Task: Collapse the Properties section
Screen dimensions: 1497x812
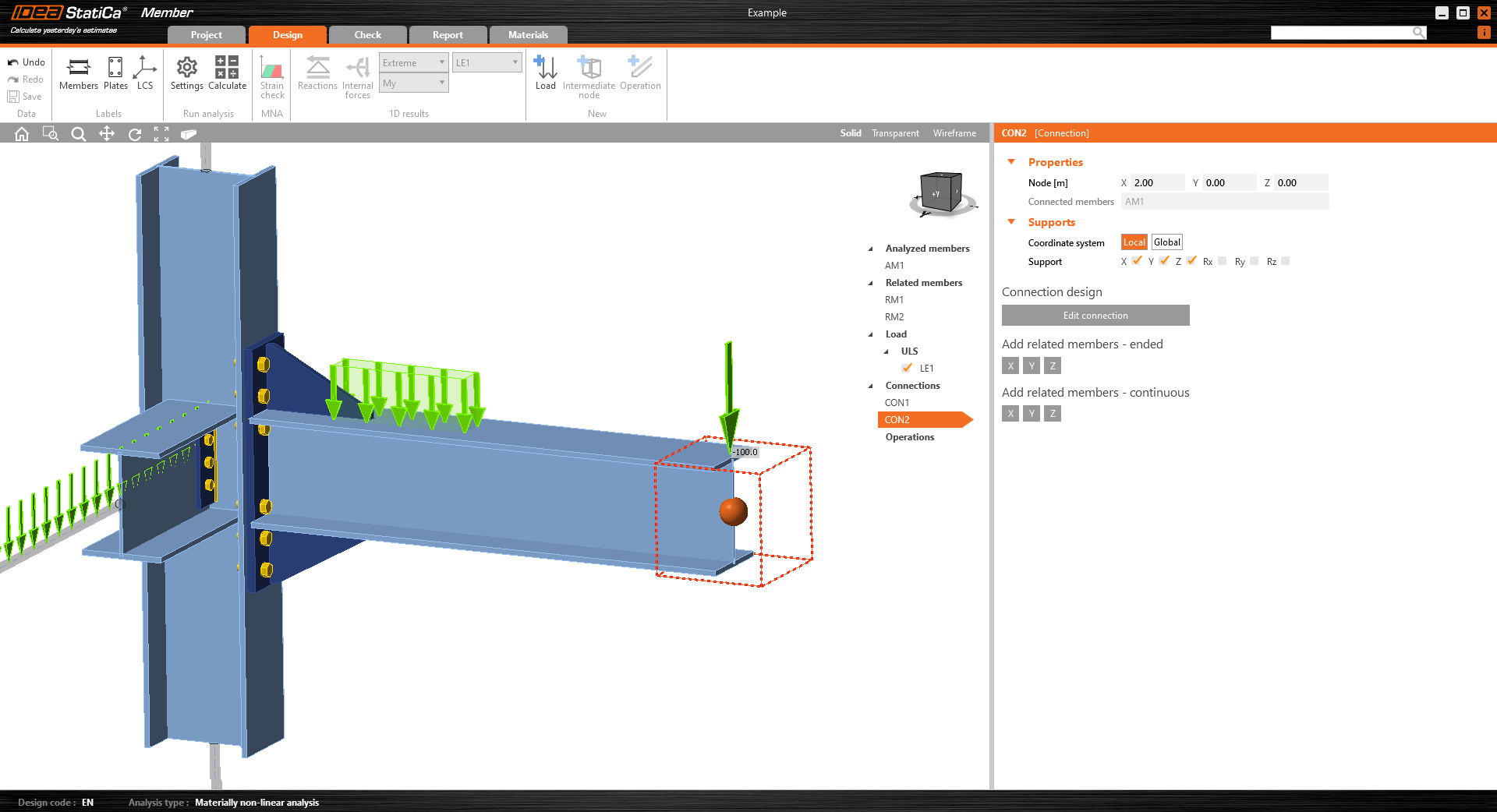Action: [x=1011, y=162]
